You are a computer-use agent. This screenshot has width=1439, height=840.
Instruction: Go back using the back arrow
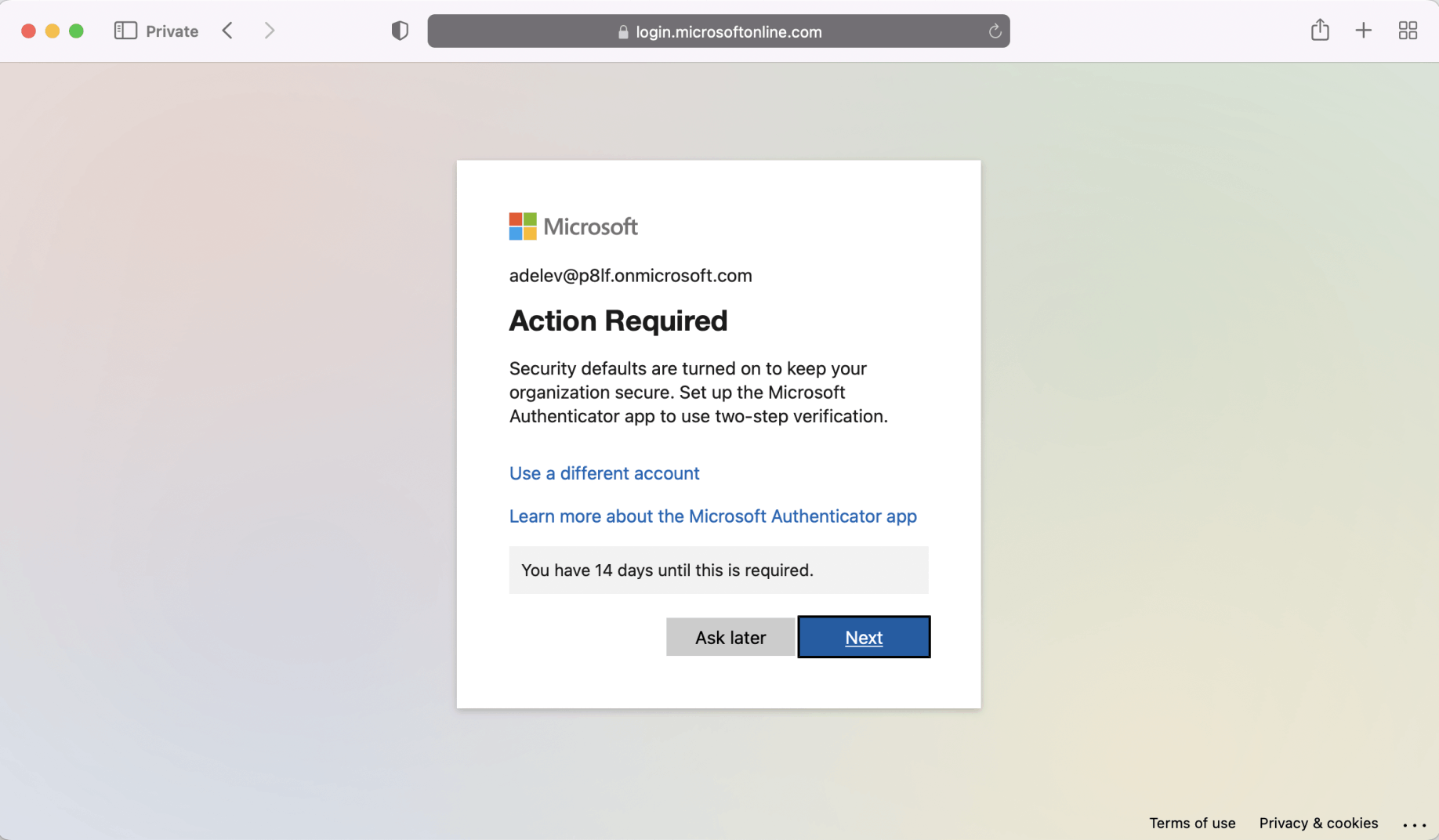(227, 30)
